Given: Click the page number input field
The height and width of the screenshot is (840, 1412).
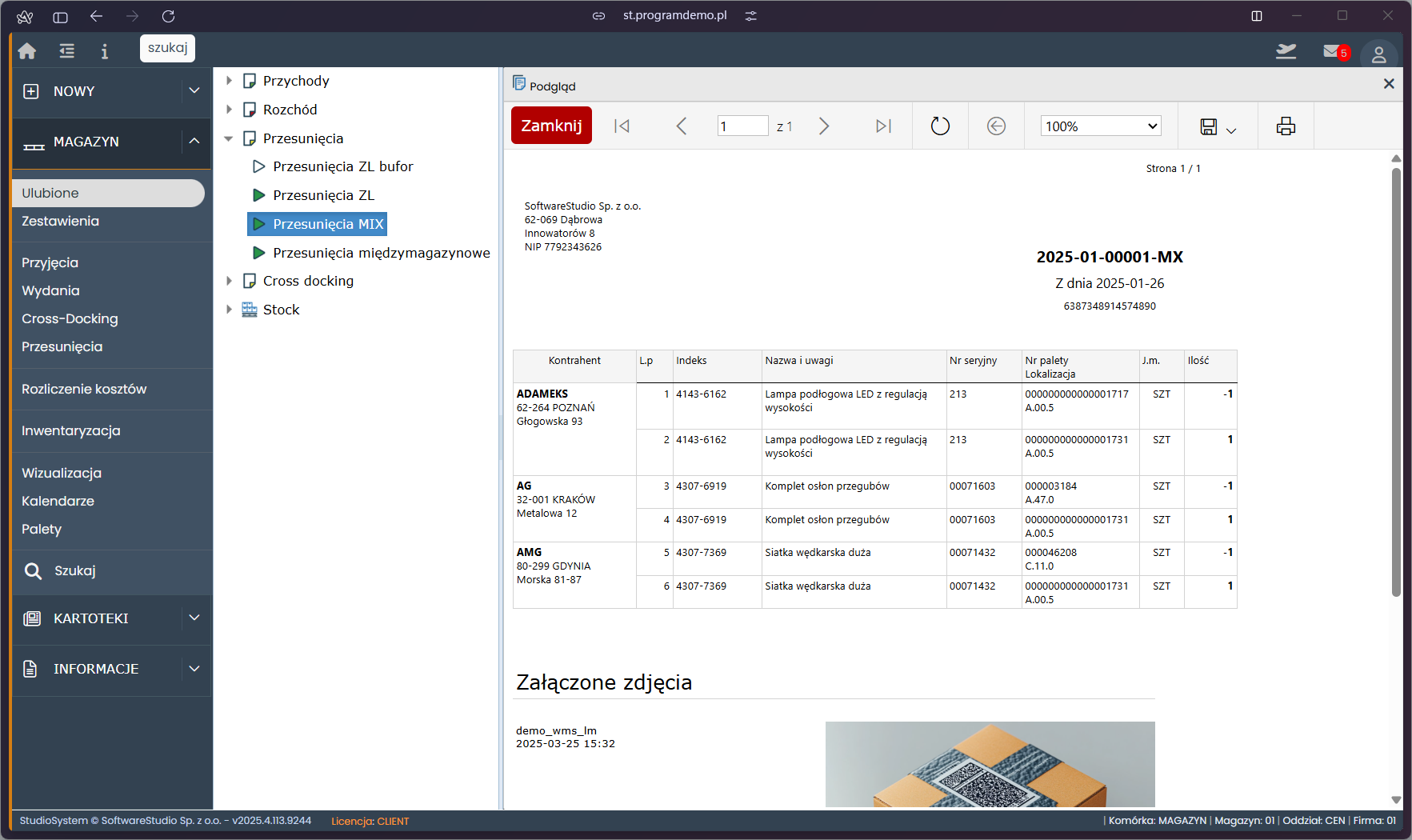Looking at the screenshot, I should pyautogui.click(x=742, y=126).
